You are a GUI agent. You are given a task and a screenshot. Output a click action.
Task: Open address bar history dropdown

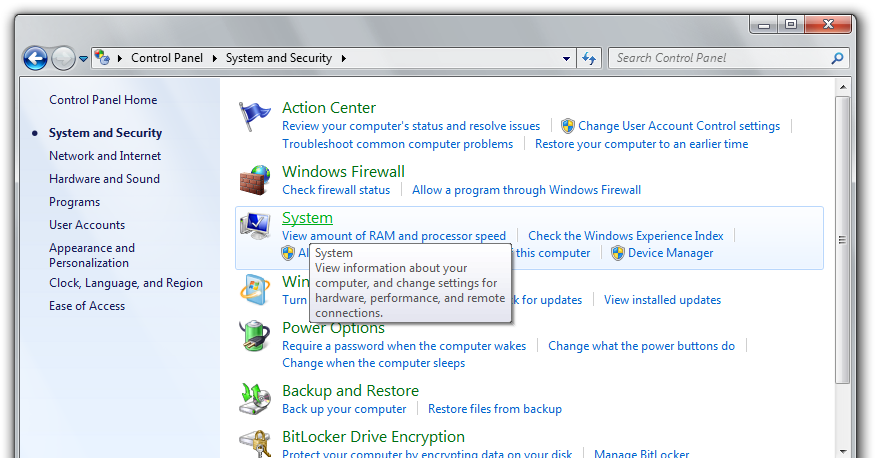pyautogui.click(x=566, y=58)
